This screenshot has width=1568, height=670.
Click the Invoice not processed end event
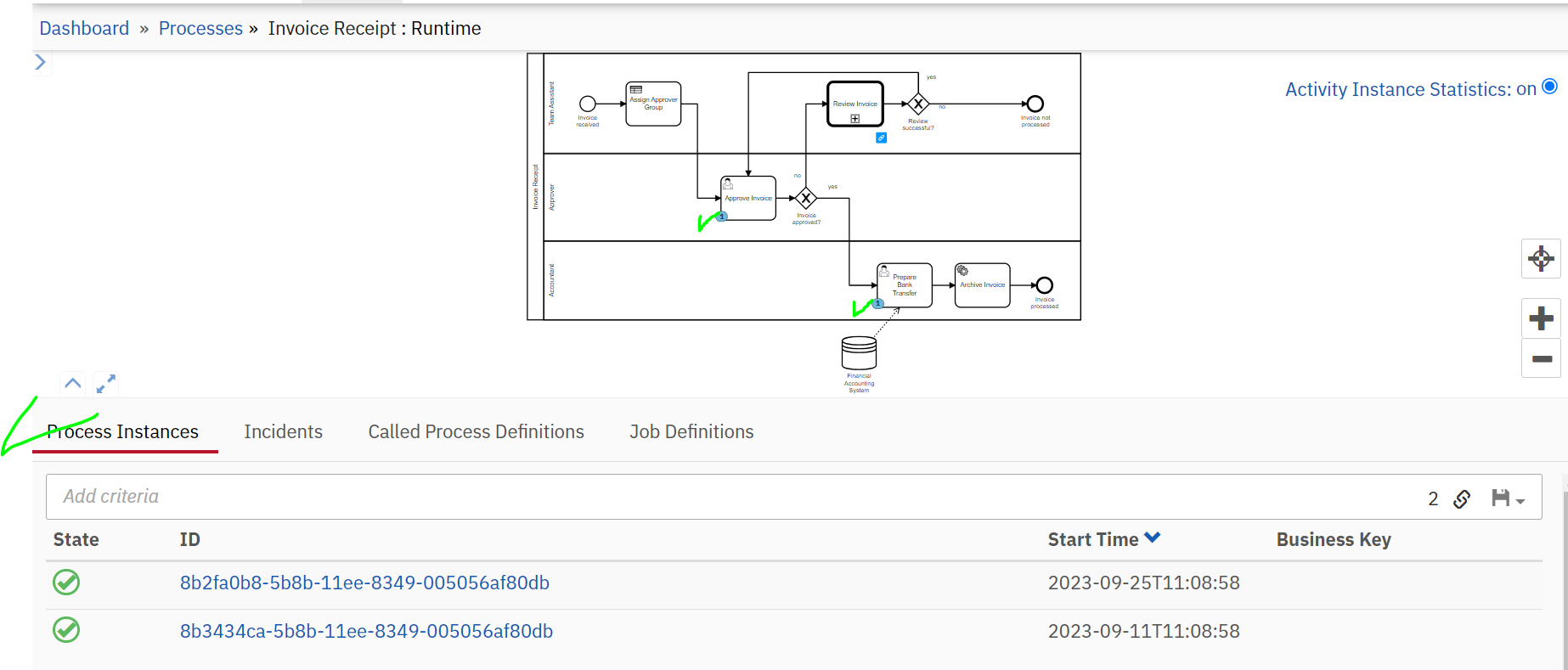coord(1035,104)
